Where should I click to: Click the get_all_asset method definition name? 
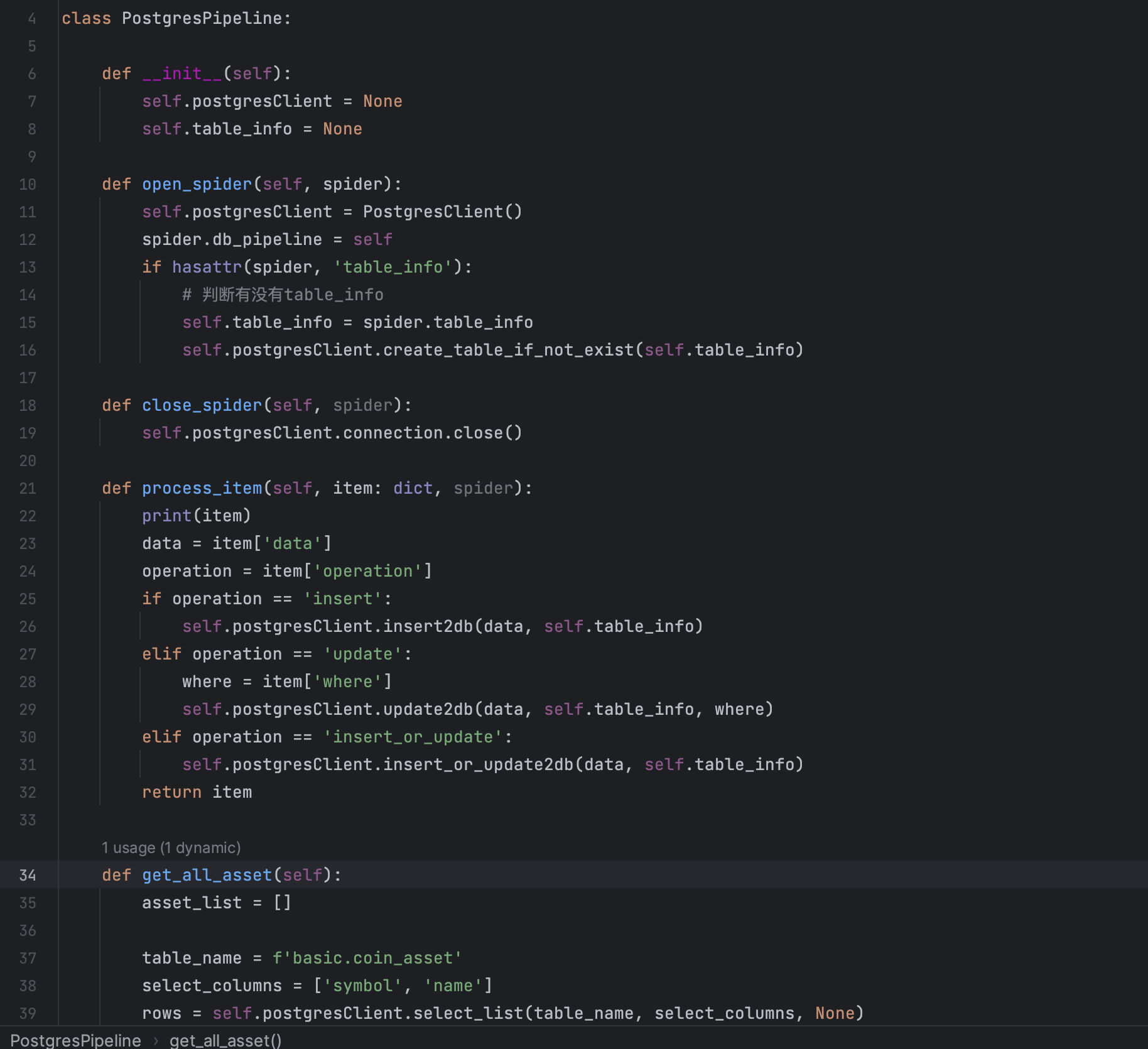207,875
